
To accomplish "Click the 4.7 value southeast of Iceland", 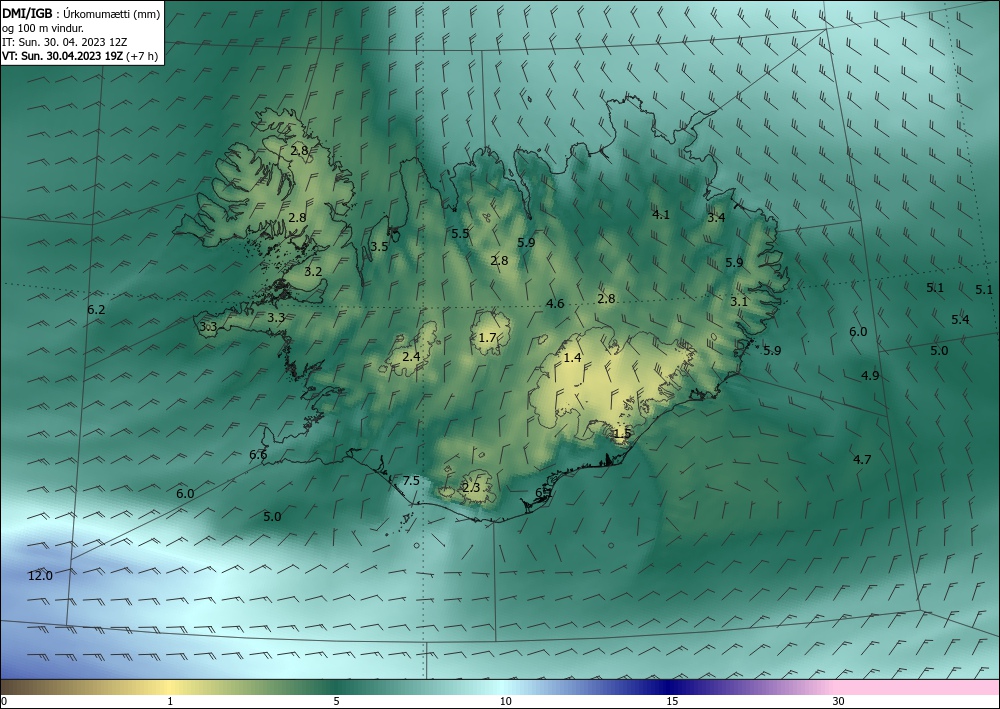I will tap(862, 459).
